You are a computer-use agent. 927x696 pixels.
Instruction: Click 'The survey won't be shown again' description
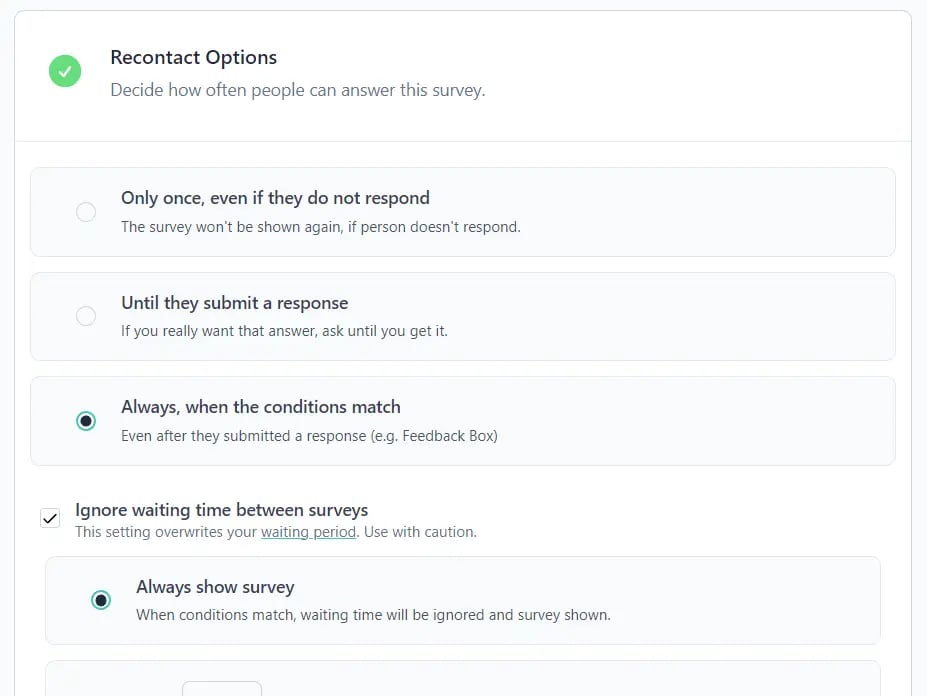tap(320, 227)
